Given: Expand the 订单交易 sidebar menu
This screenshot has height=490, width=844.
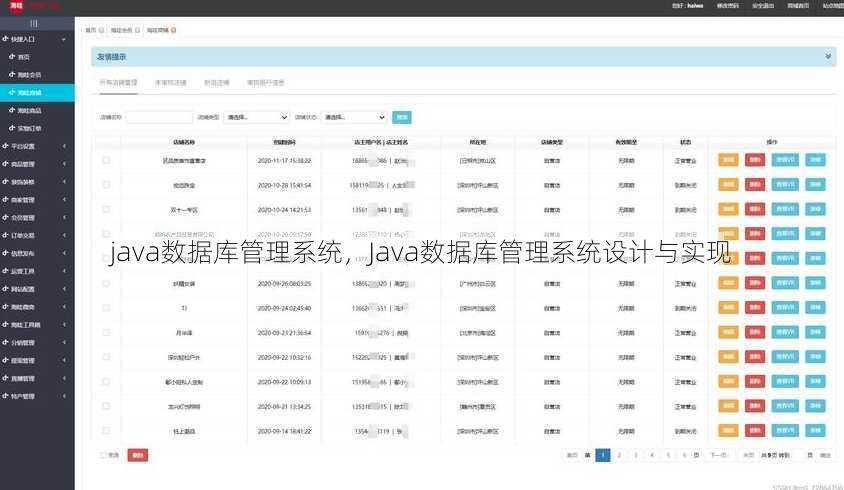Looking at the screenshot, I should tap(35, 235).
